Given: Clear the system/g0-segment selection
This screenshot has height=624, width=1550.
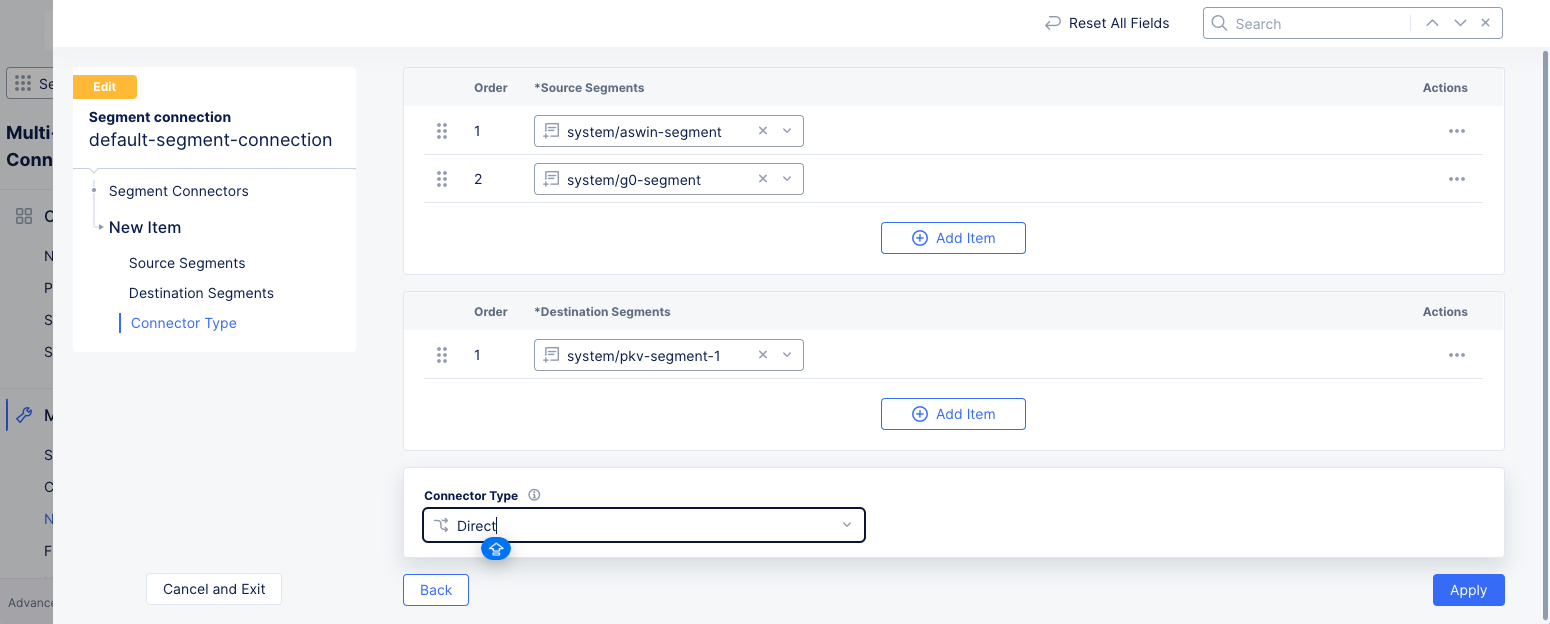Looking at the screenshot, I should 763,179.
